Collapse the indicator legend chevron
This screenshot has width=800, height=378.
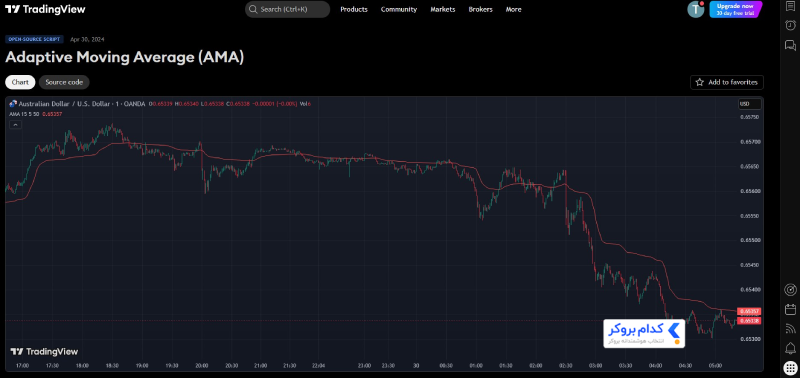(x=15, y=124)
